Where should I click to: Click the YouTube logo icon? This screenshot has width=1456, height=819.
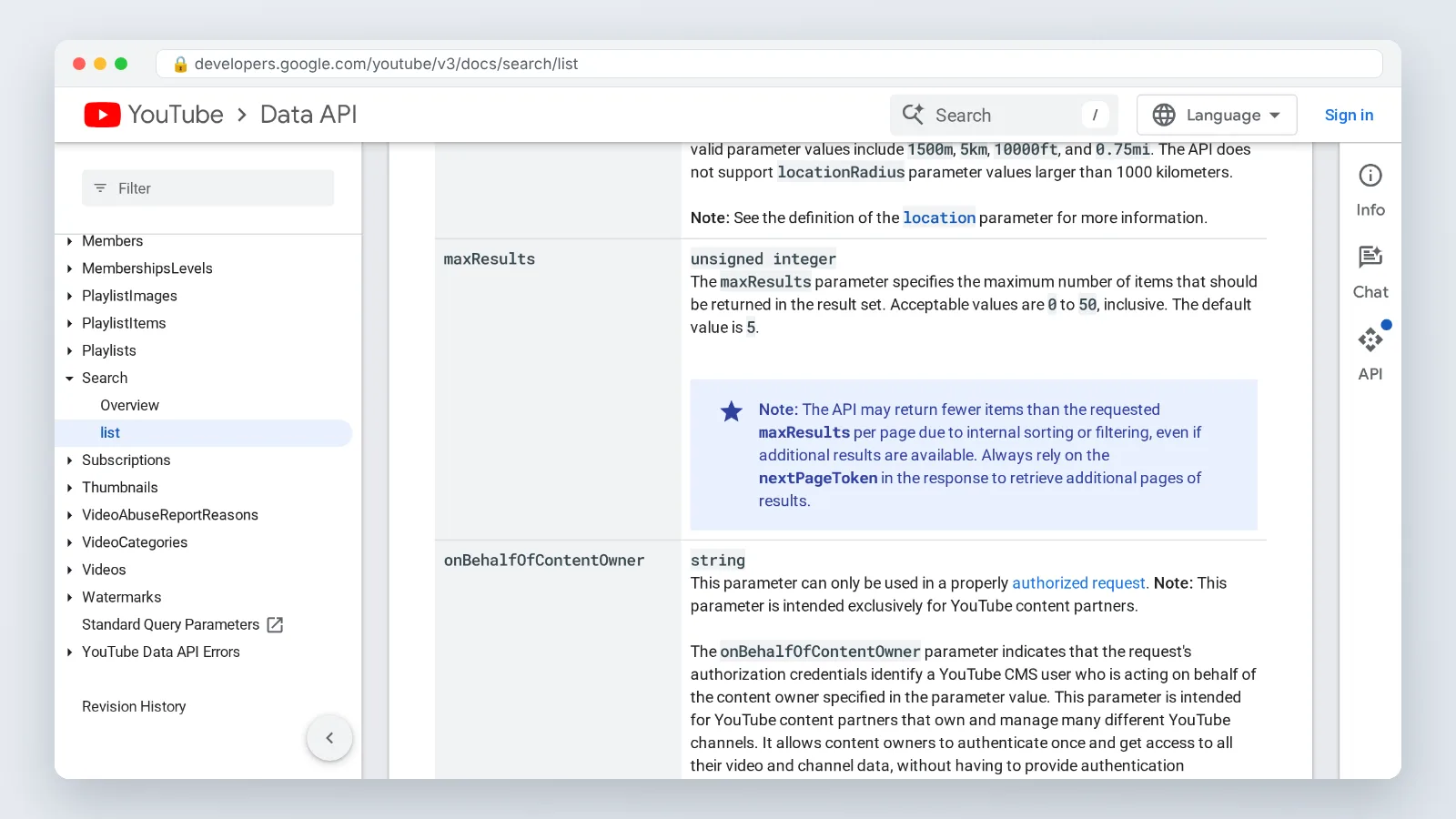pyautogui.click(x=102, y=115)
